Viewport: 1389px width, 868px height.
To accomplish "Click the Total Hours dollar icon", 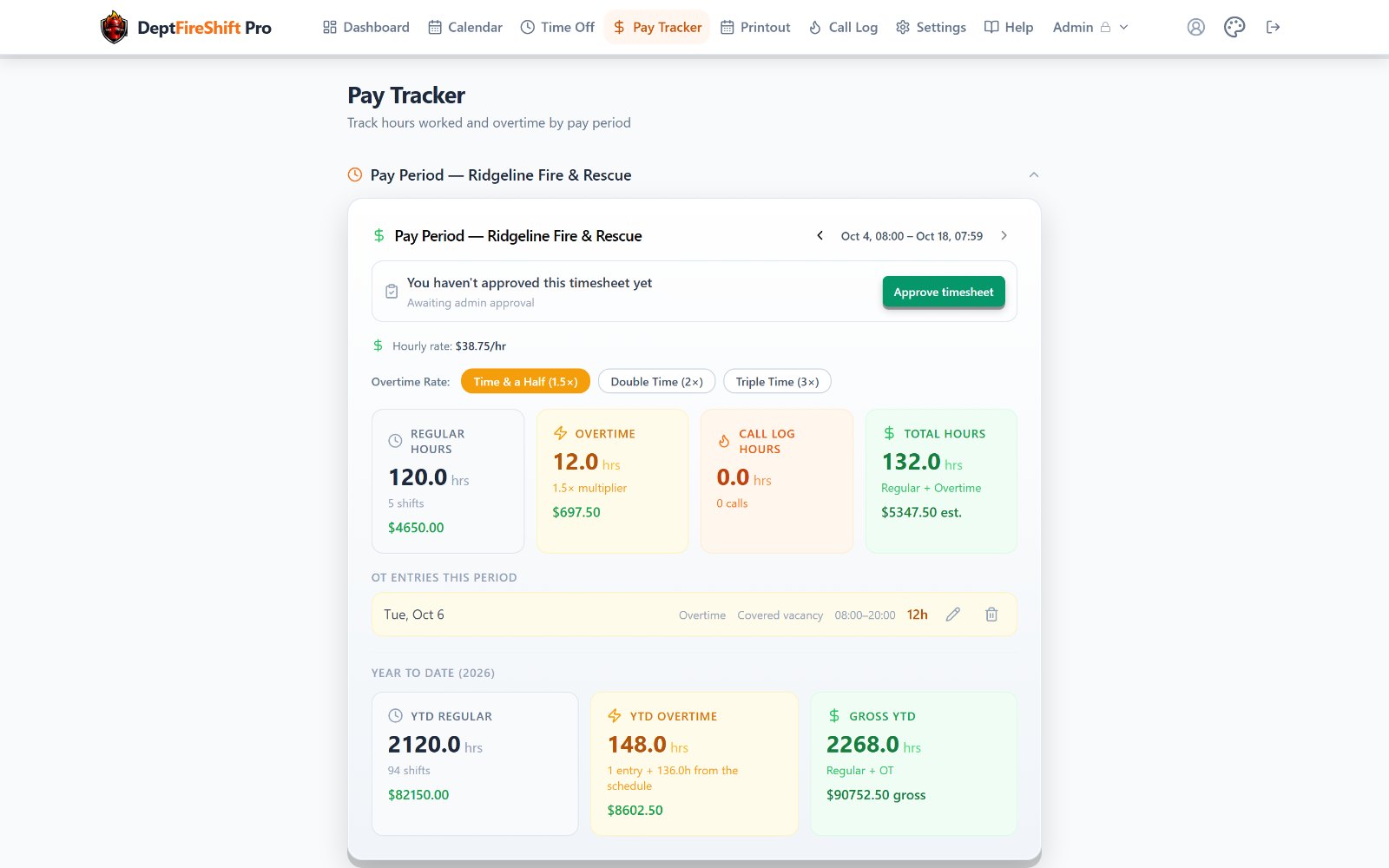I will tap(889, 433).
